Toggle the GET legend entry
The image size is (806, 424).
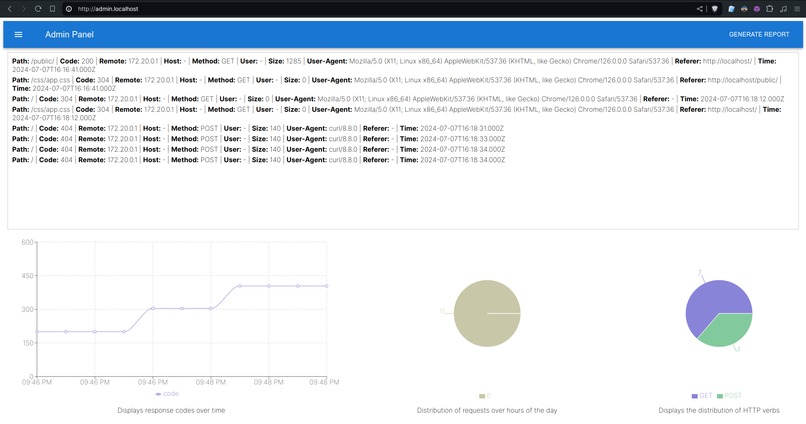(702, 396)
